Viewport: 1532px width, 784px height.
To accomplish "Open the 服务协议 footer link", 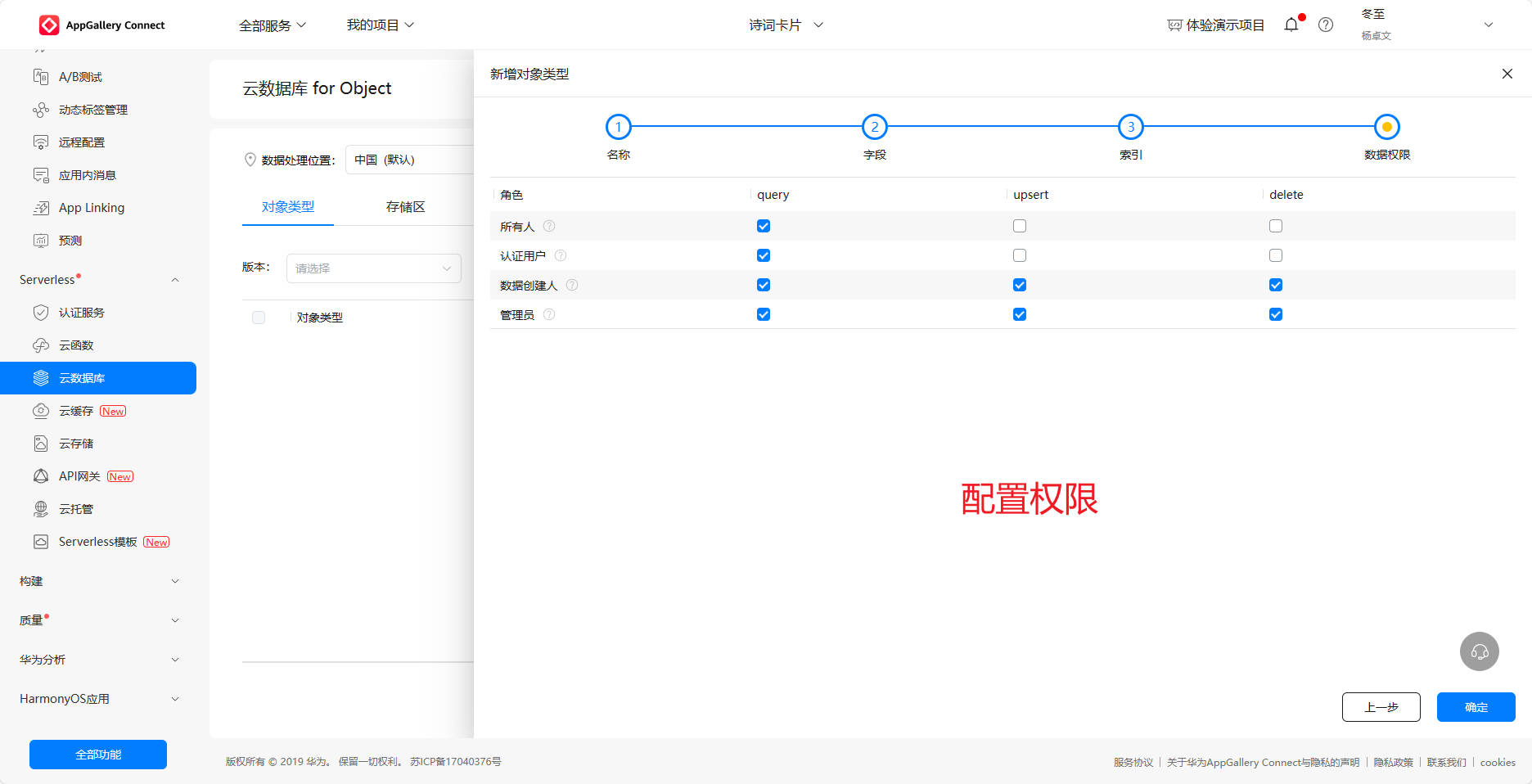I will tap(1133, 762).
